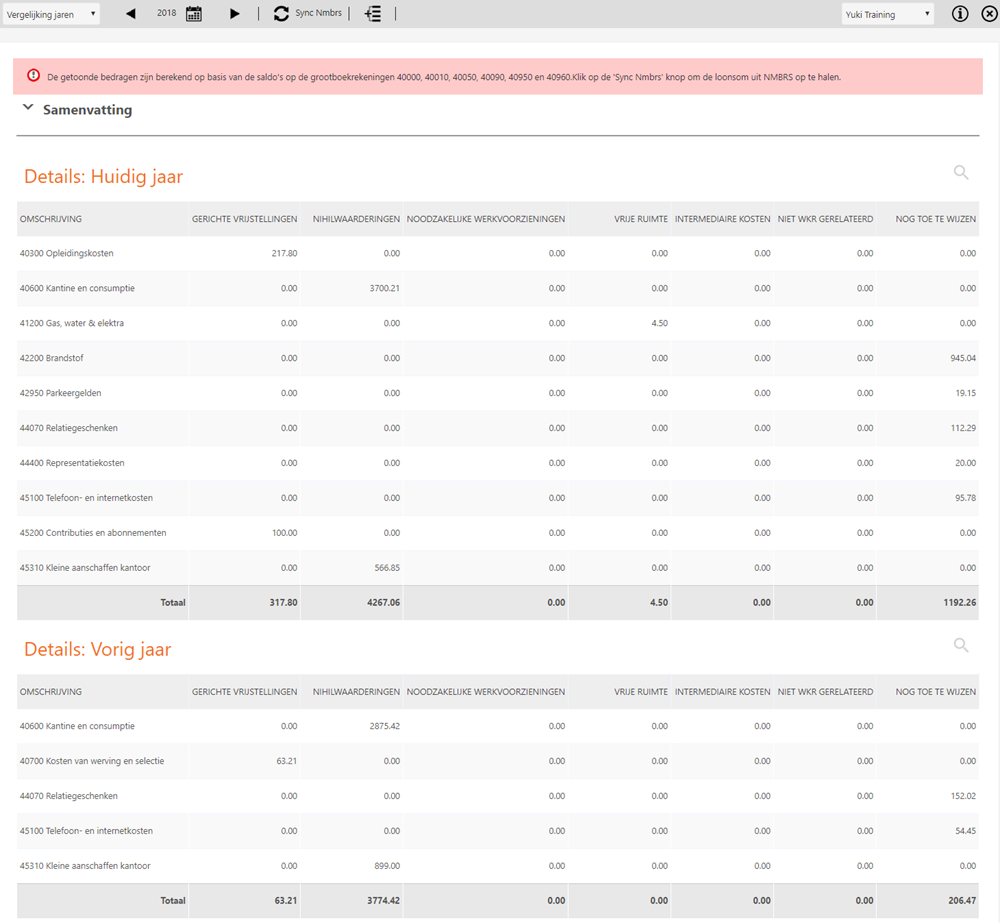The width and height of the screenshot is (1000, 923).
Task: Click value 2875.42 in Vorig jaar
Action: pyautogui.click(x=385, y=726)
